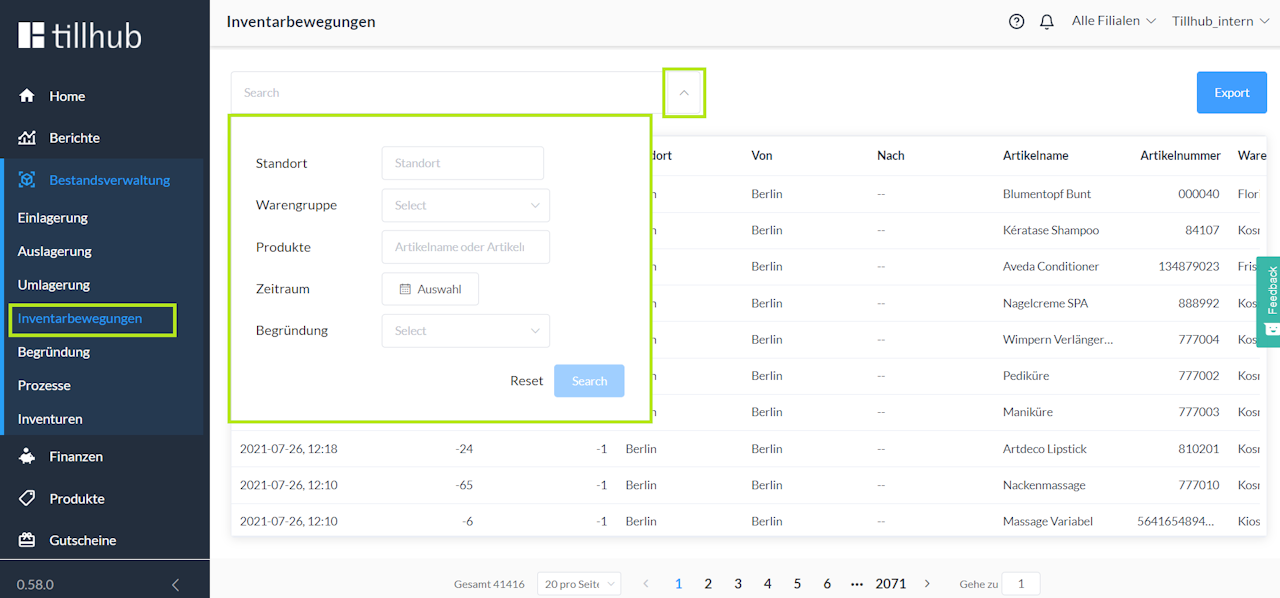Click the Standort input field
This screenshot has width=1280, height=598.
click(462, 163)
